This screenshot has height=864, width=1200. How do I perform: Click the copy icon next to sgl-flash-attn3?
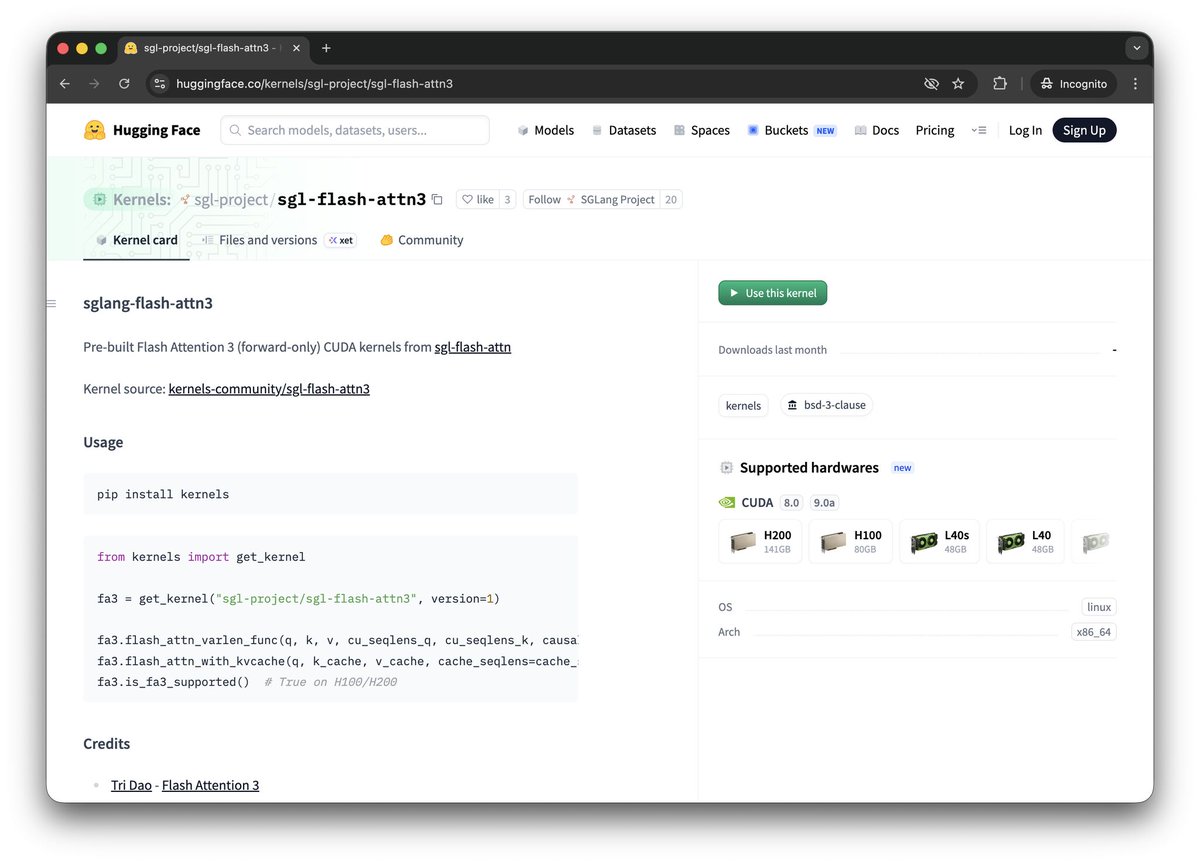point(437,199)
